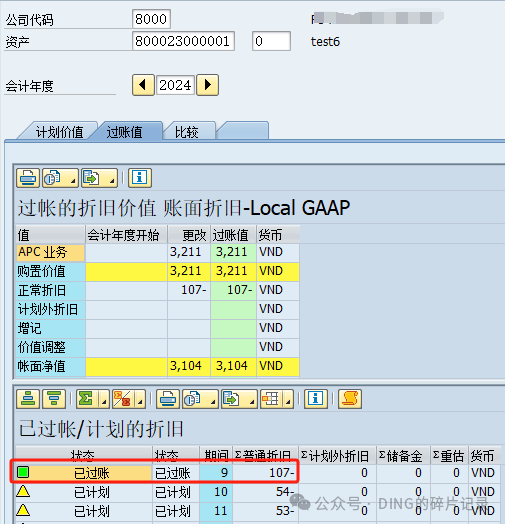Viewport: 505px width, 524px height.
Task: Select the 正常折旧 row label
Action: (50, 290)
